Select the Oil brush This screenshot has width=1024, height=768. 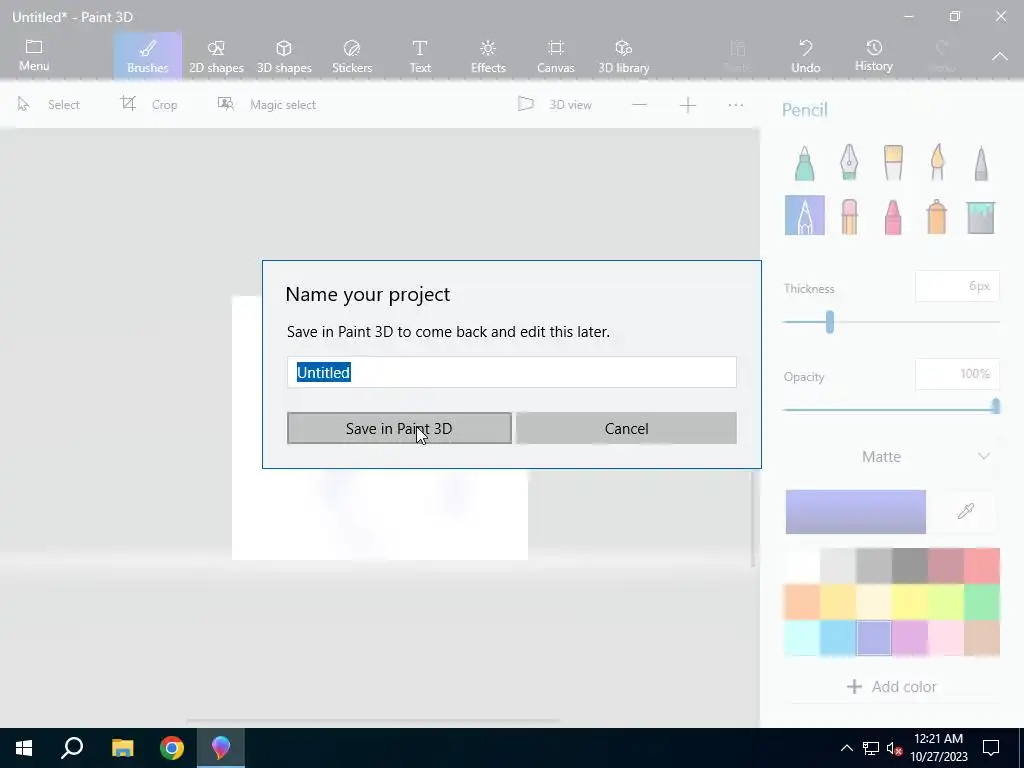pos(893,163)
